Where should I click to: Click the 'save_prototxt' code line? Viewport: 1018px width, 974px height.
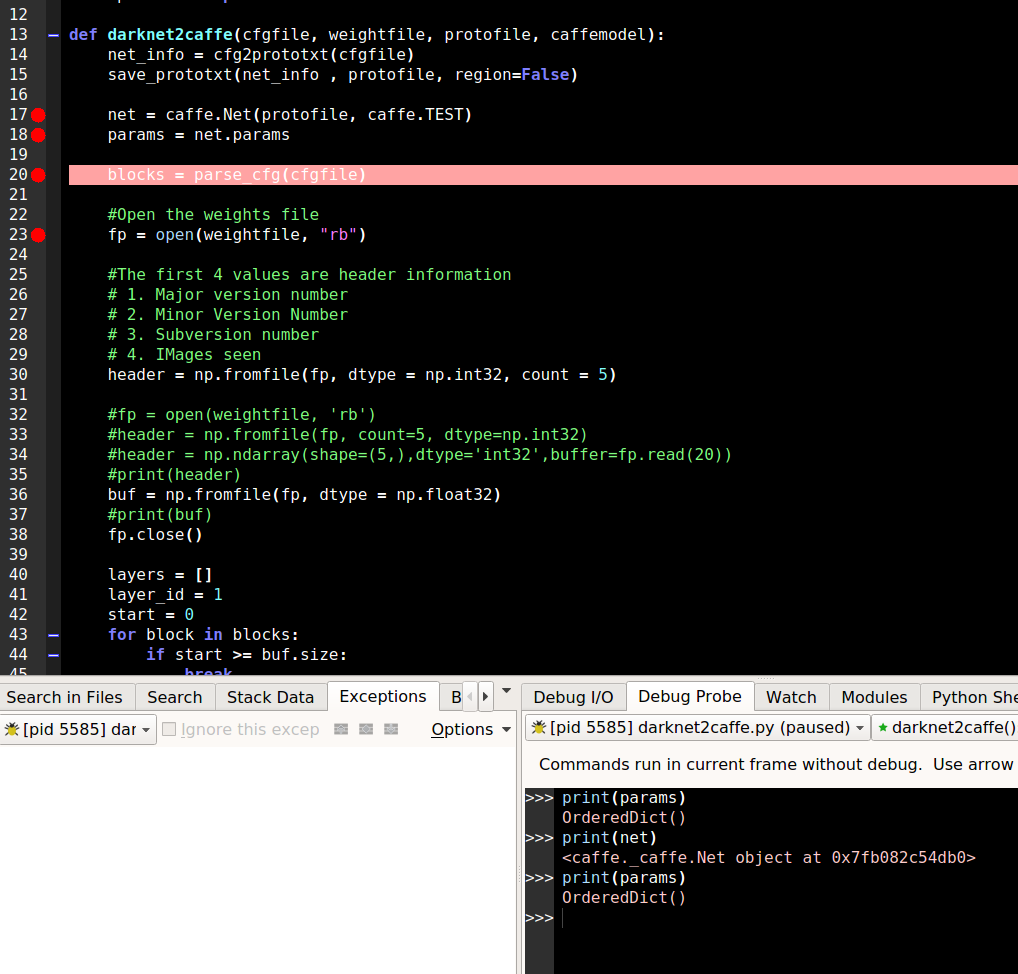pos(343,75)
